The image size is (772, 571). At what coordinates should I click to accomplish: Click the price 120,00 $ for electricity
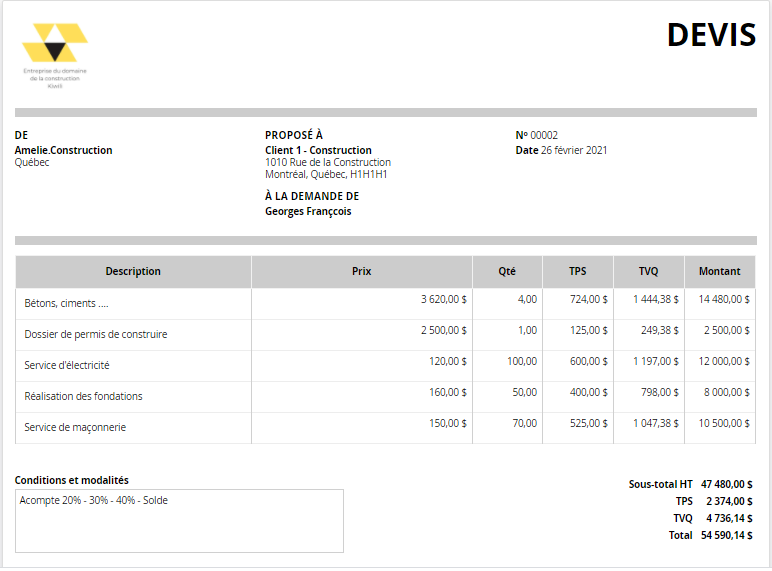448,361
